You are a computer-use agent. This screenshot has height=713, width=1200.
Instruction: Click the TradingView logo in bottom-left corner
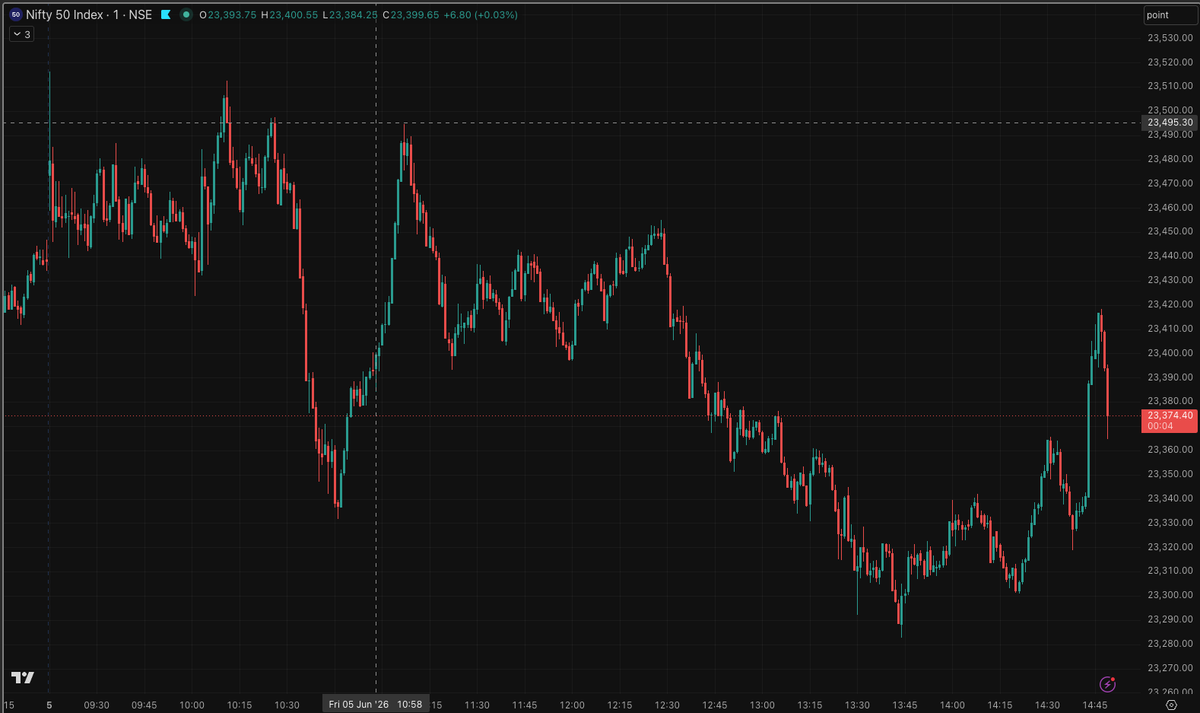click(24, 677)
